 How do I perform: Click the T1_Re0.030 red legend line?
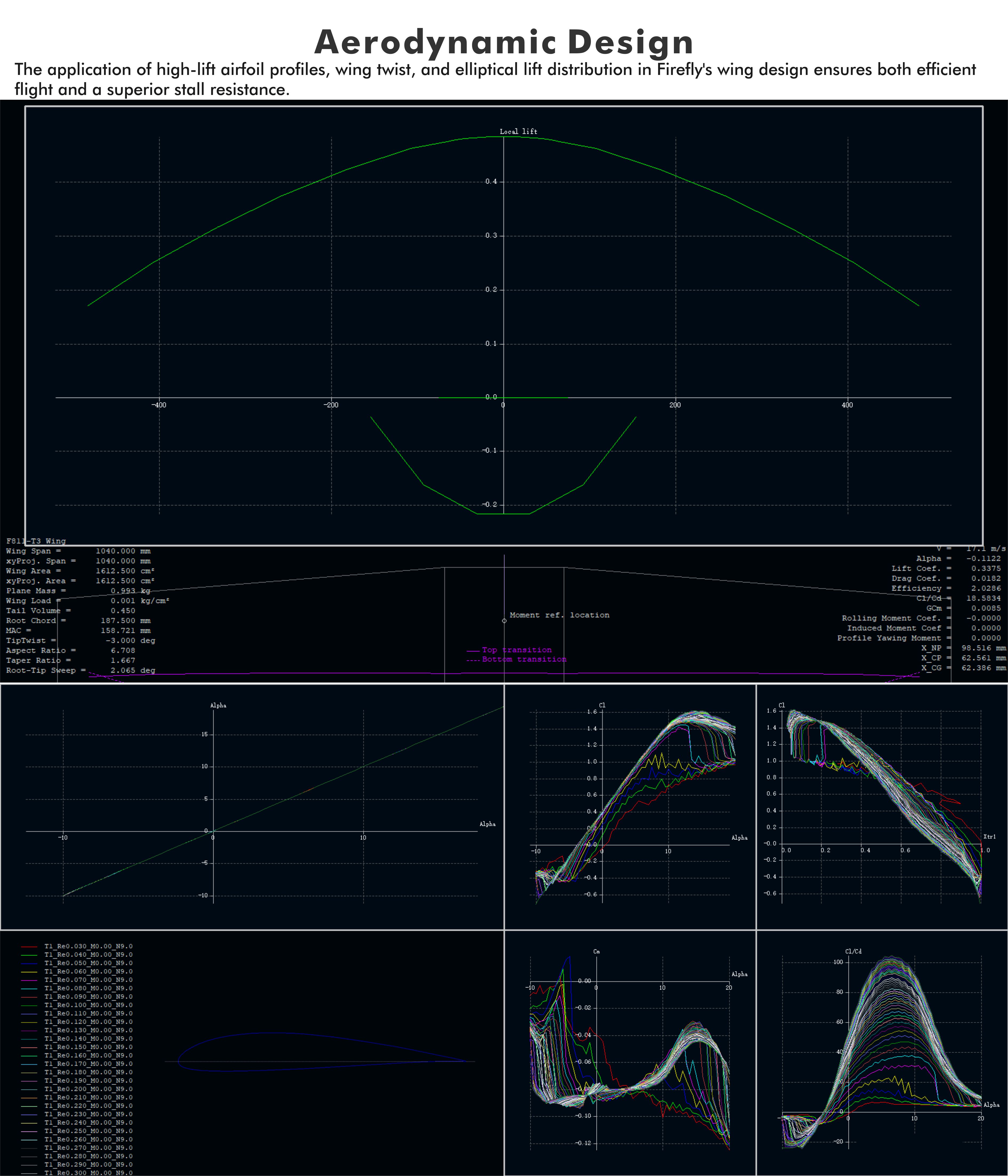30,947
